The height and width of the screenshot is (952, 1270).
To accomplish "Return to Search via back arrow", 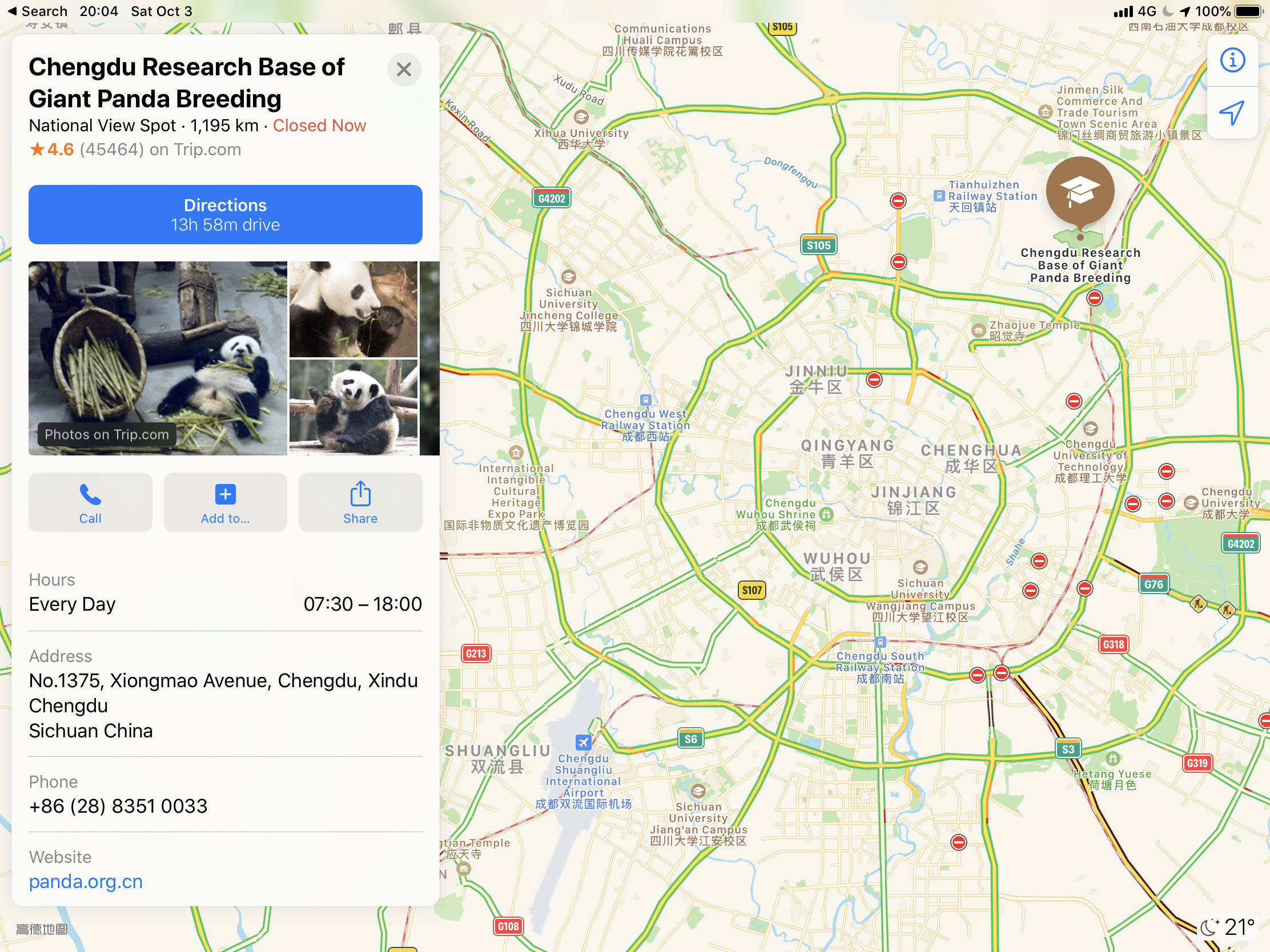I will pyautogui.click(x=37, y=11).
